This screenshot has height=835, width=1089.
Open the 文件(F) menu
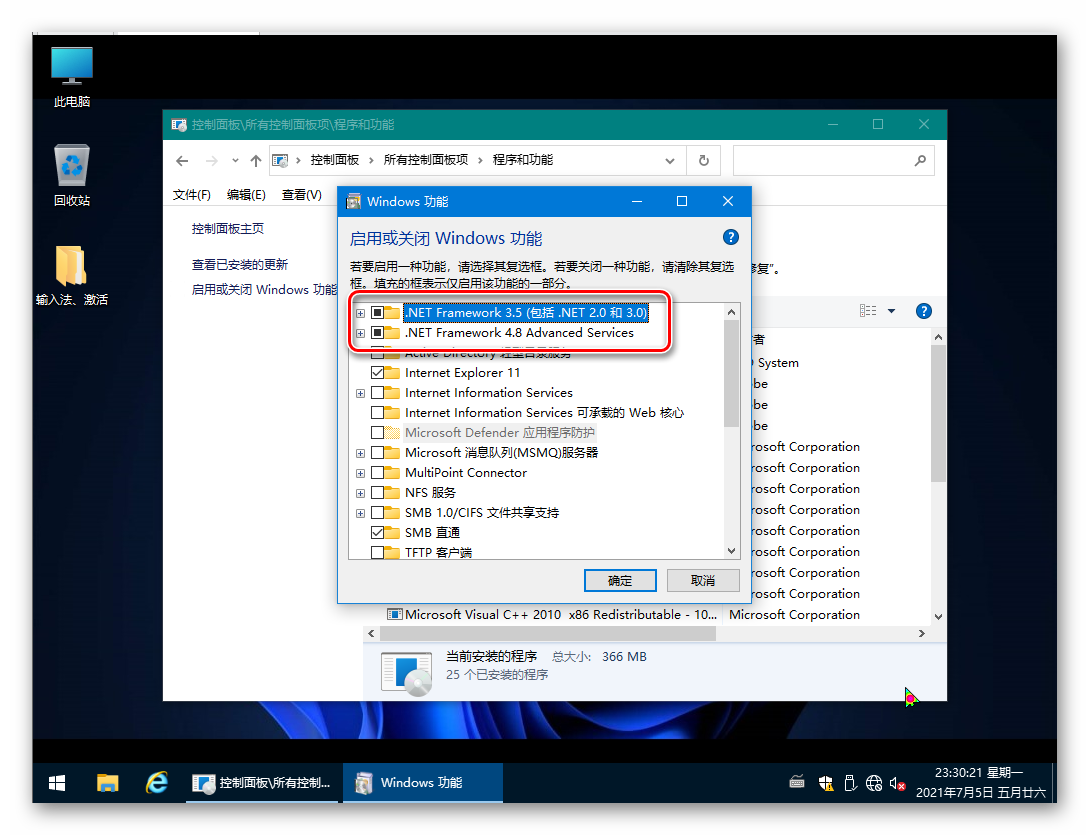tap(192, 195)
